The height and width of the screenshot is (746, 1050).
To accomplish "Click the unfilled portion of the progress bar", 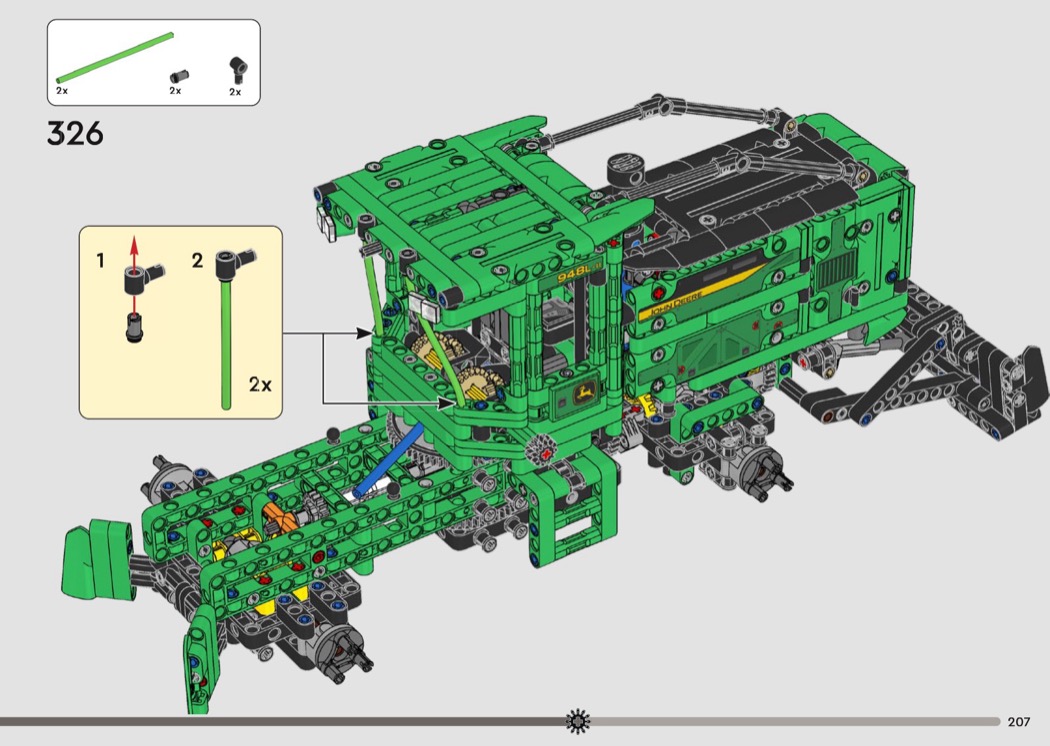I will tap(800, 721).
